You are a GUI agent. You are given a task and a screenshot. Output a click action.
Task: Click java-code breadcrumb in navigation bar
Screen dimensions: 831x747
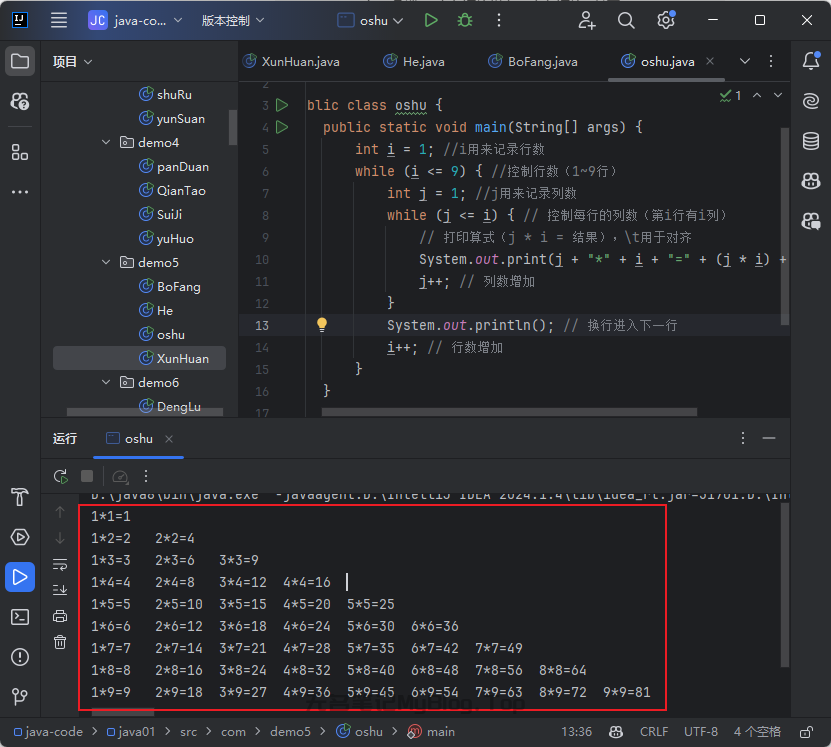[48, 732]
